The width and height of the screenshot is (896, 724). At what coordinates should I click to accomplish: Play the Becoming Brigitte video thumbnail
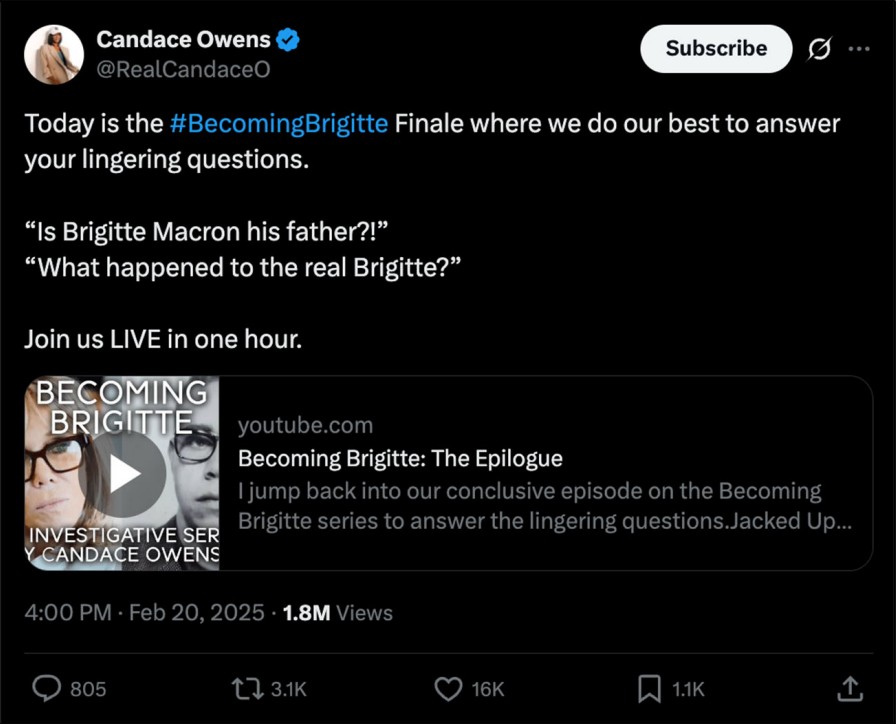pyautogui.click(x=123, y=473)
